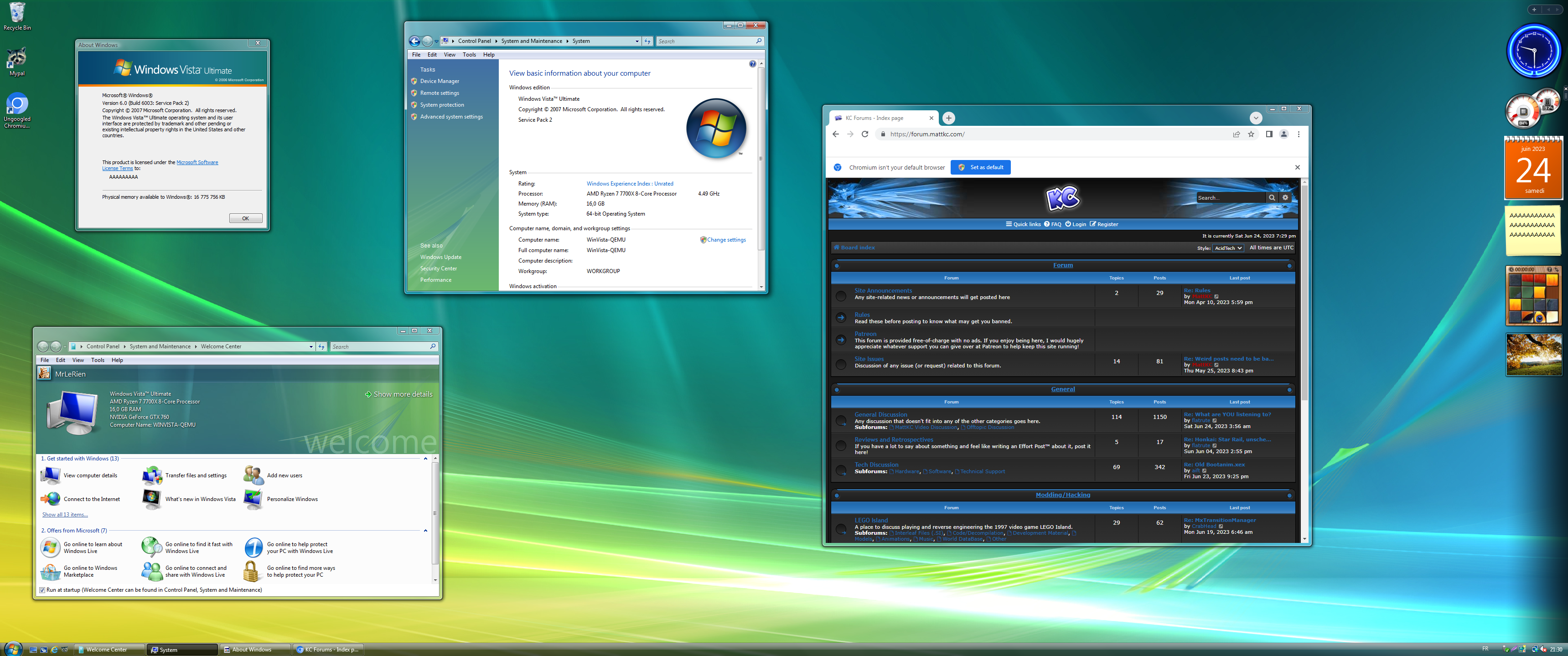
Task: Open the Chromium three-dot menu
Action: click(1299, 134)
